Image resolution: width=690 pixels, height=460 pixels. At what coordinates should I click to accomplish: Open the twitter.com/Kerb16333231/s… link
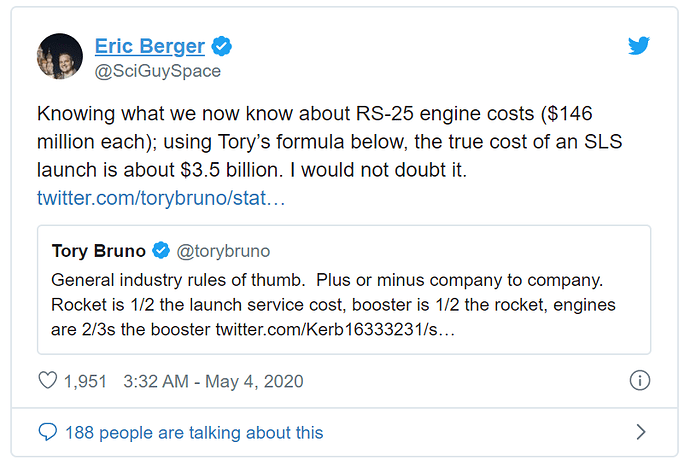[335, 328]
